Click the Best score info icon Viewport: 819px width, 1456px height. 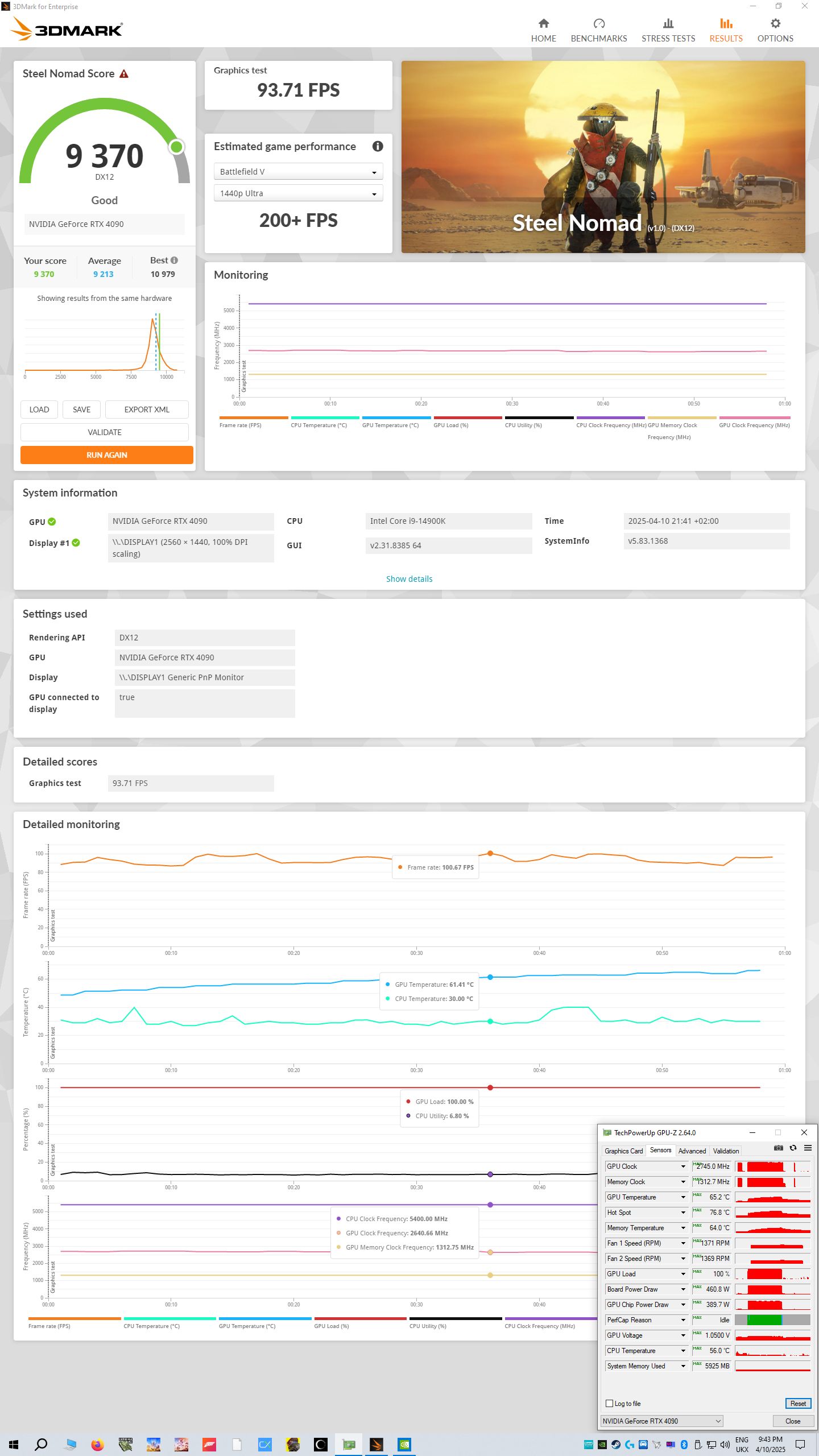(x=174, y=260)
